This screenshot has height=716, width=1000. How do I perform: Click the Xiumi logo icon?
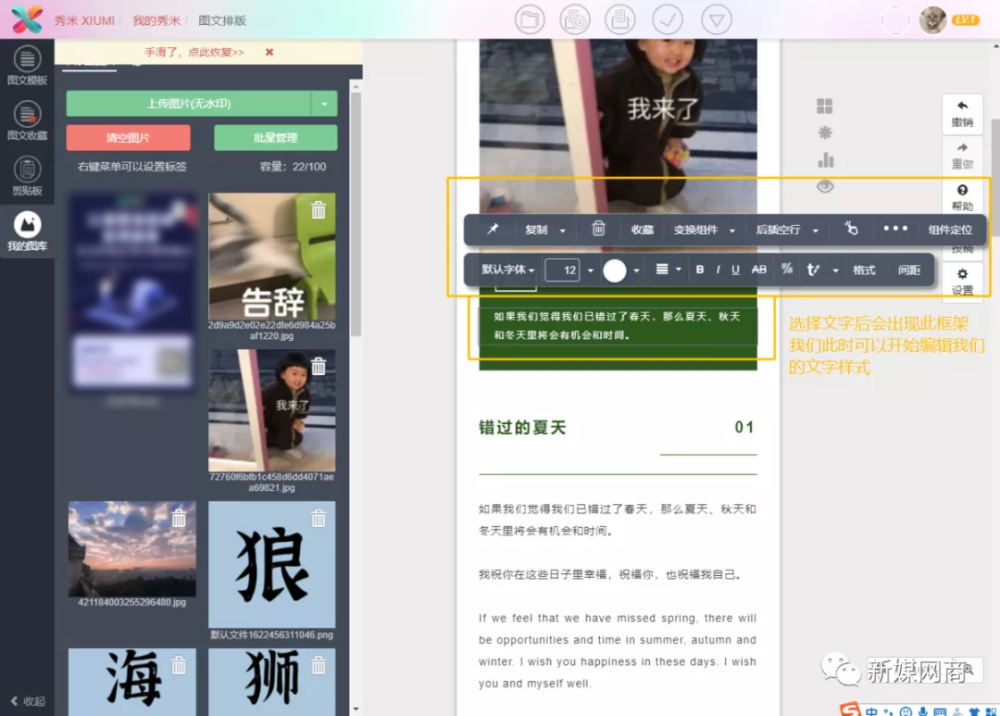[27, 20]
